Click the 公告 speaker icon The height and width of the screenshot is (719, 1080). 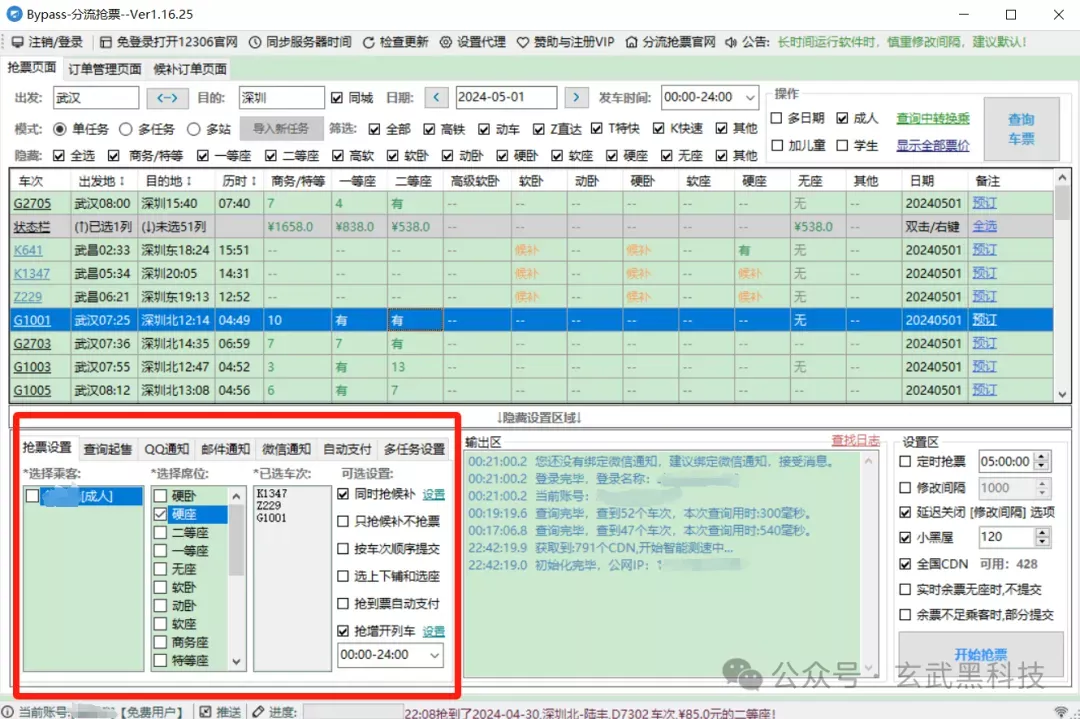pyautogui.click(x=731, y=42)
